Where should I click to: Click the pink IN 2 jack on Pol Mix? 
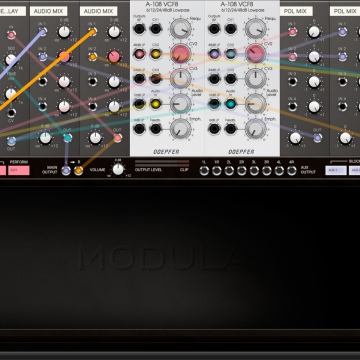tap(293, 57)
